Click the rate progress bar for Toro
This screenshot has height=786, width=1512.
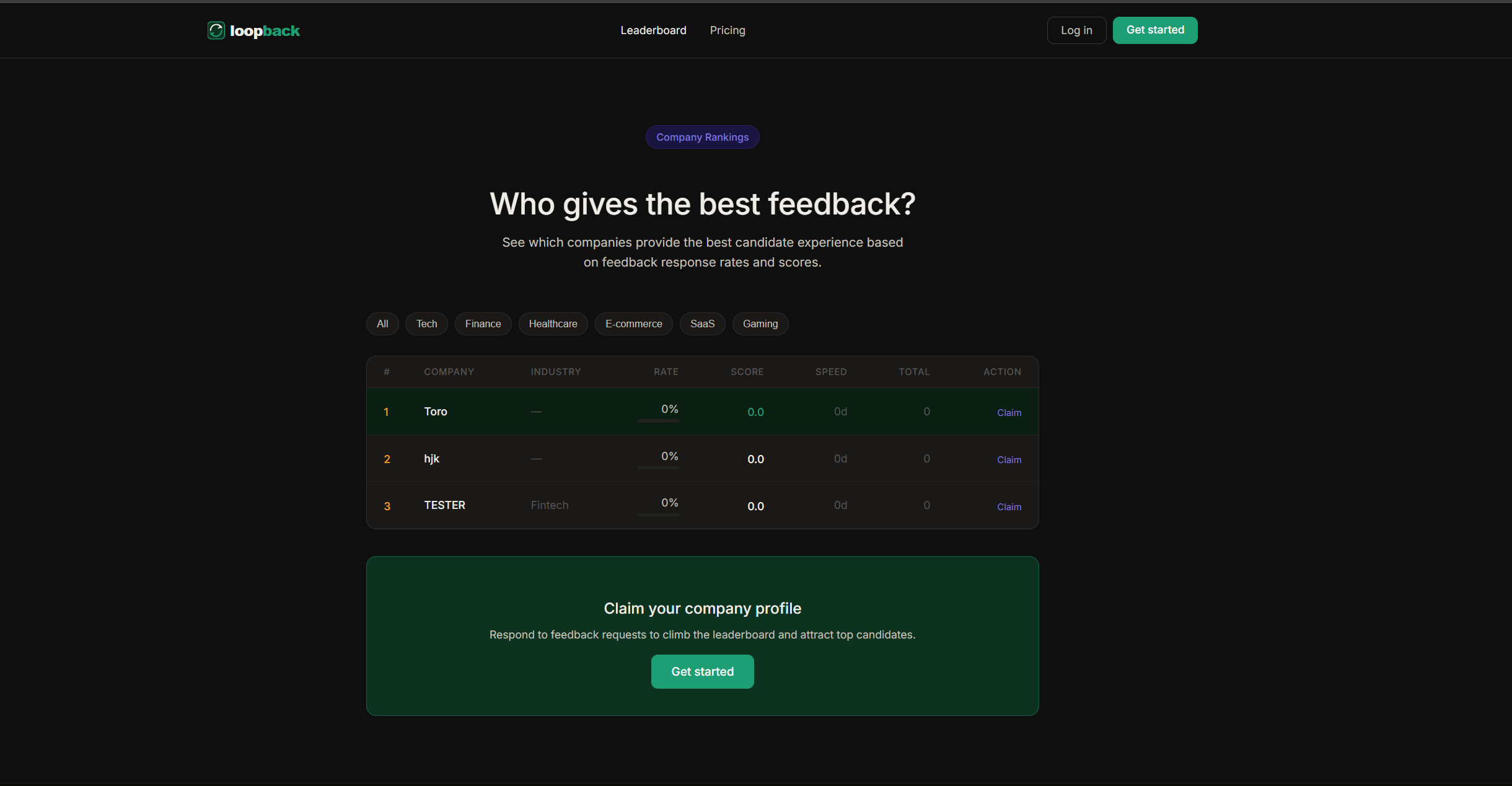tap(658, 420)
